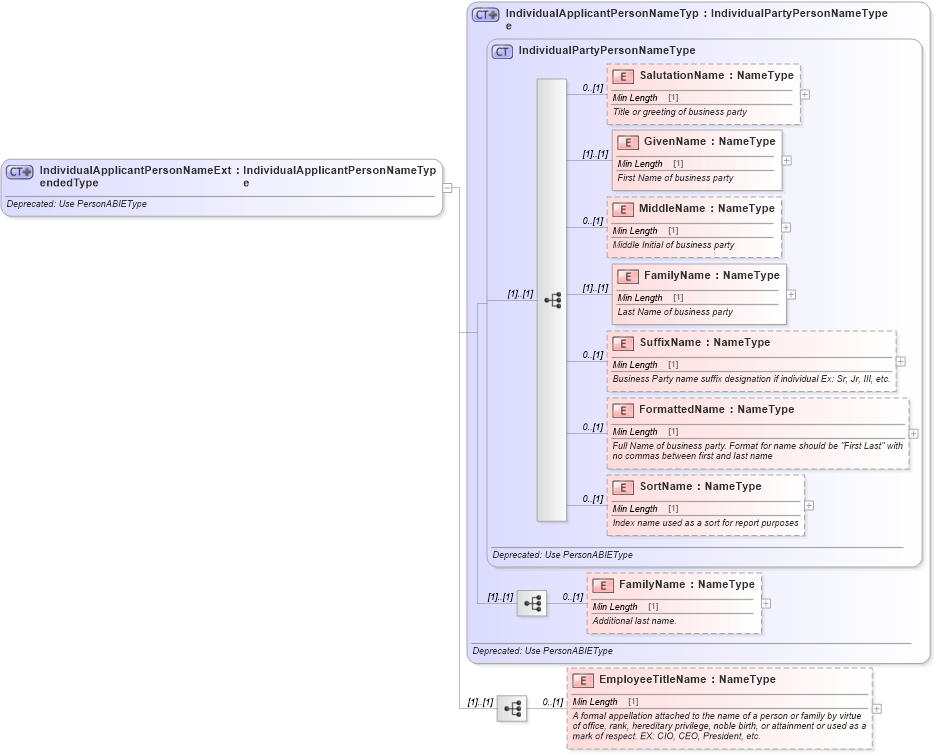Select the GivenName element icon
This screenshot has width=934, height=754.
click(x=627, y=141)
